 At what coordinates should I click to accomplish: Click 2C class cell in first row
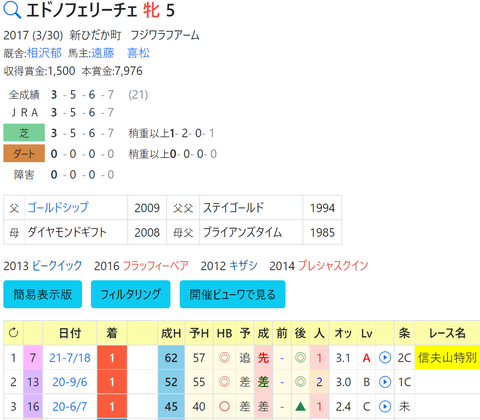tap(404, 358)
